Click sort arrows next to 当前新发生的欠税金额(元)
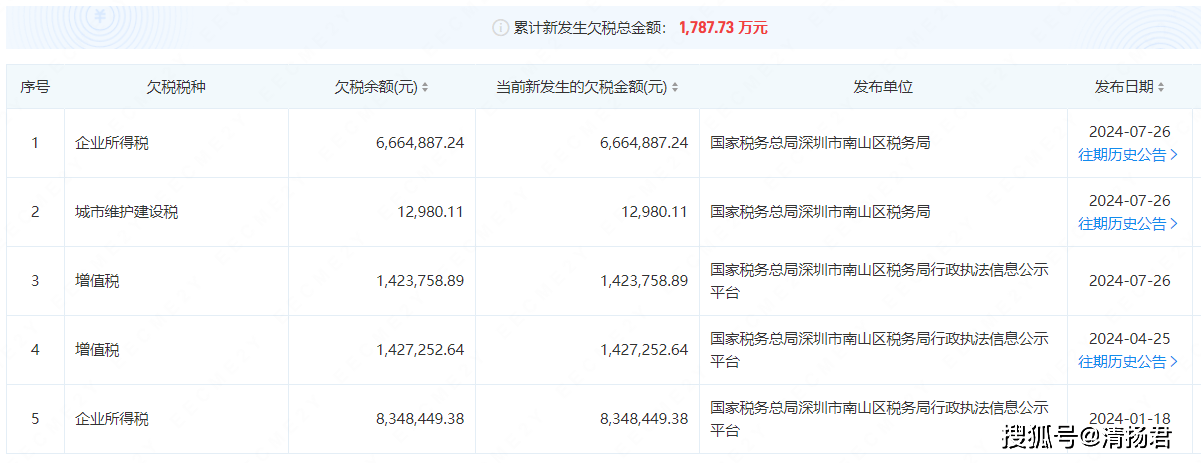The height and width of the screenshot is (463, 1201). coord(675,88)
